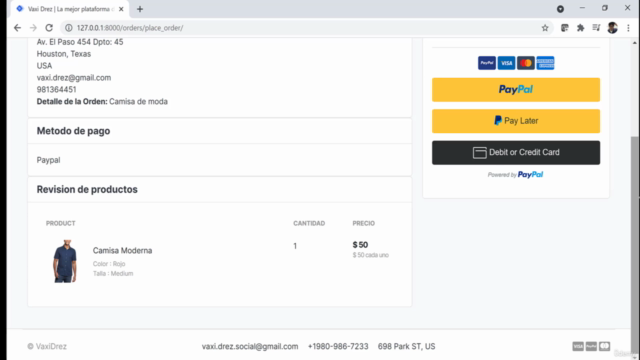Click the PayPal card logo icon
Screen dimensions: 640x360
[487, 63]
